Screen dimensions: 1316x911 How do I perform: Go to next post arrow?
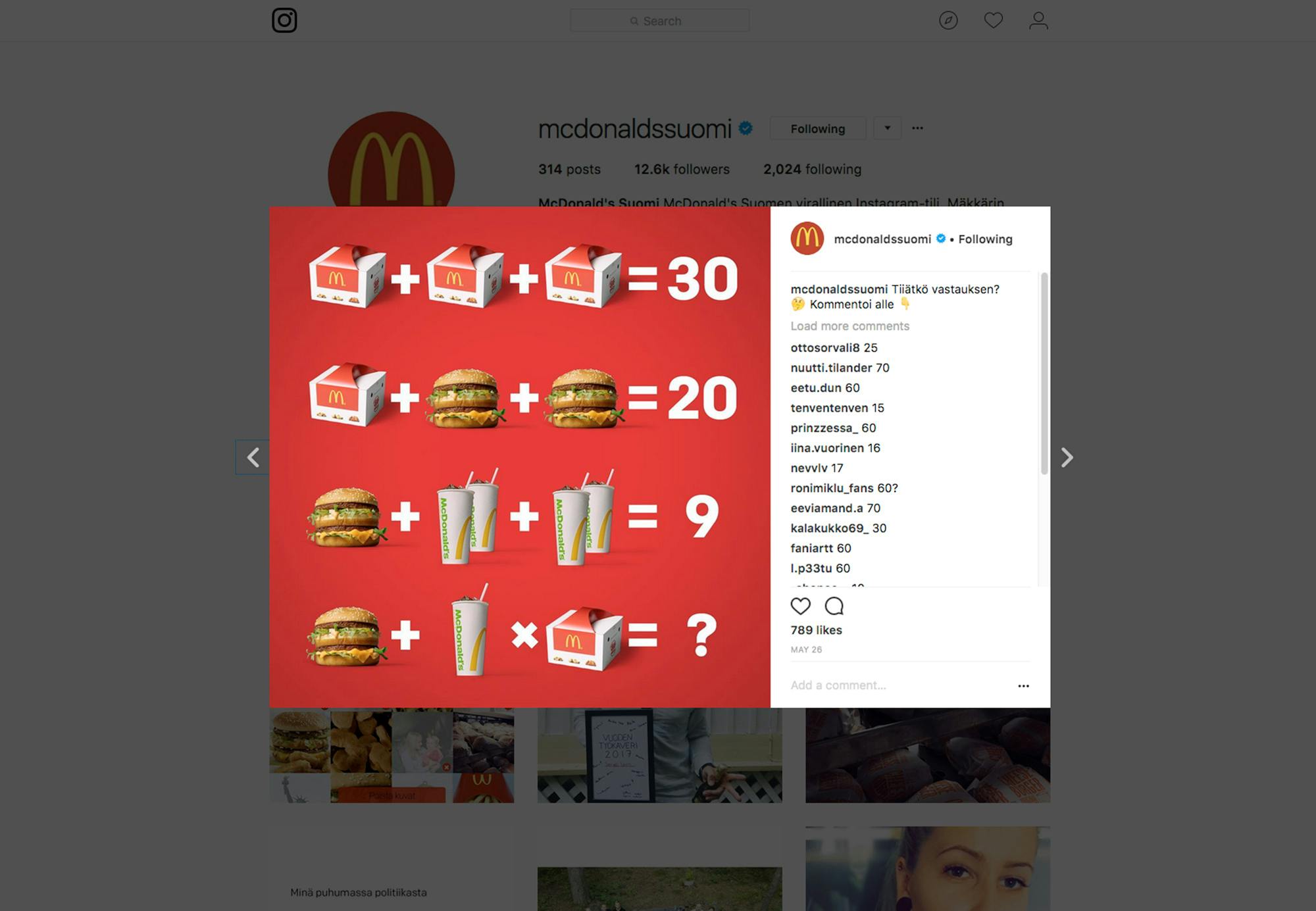point(1067,457)
